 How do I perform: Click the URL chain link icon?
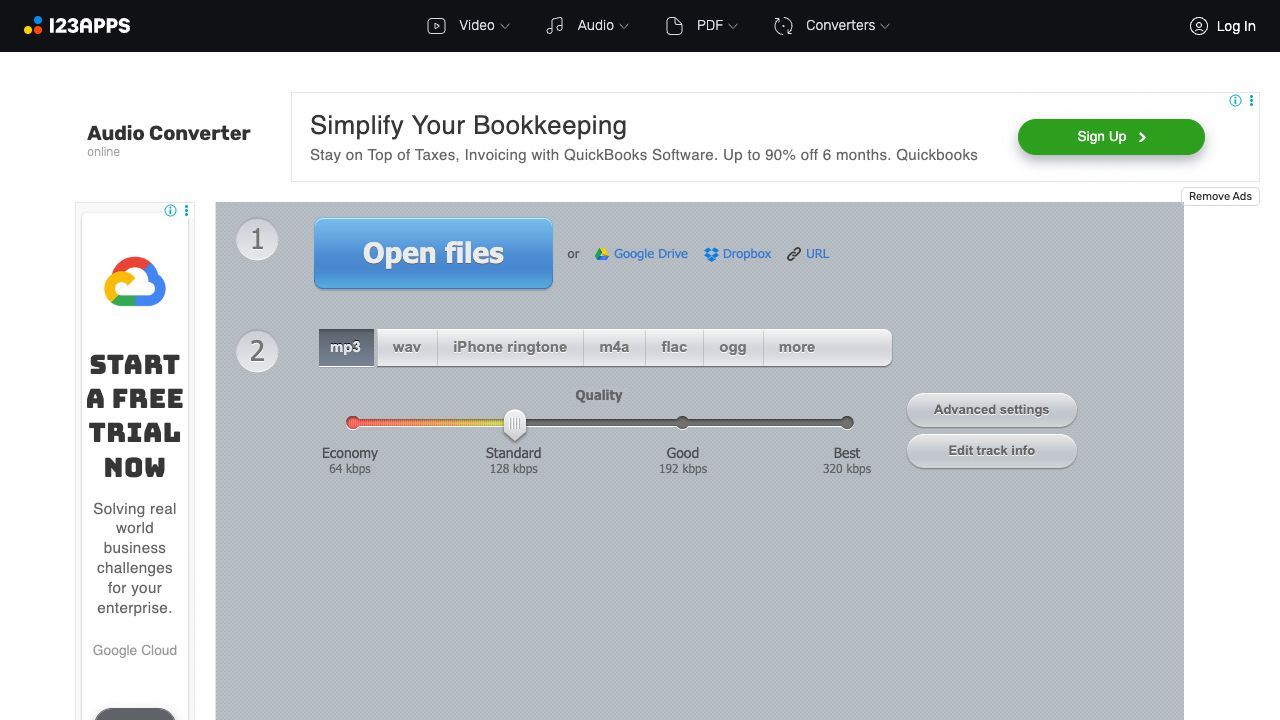pos(794,254)
